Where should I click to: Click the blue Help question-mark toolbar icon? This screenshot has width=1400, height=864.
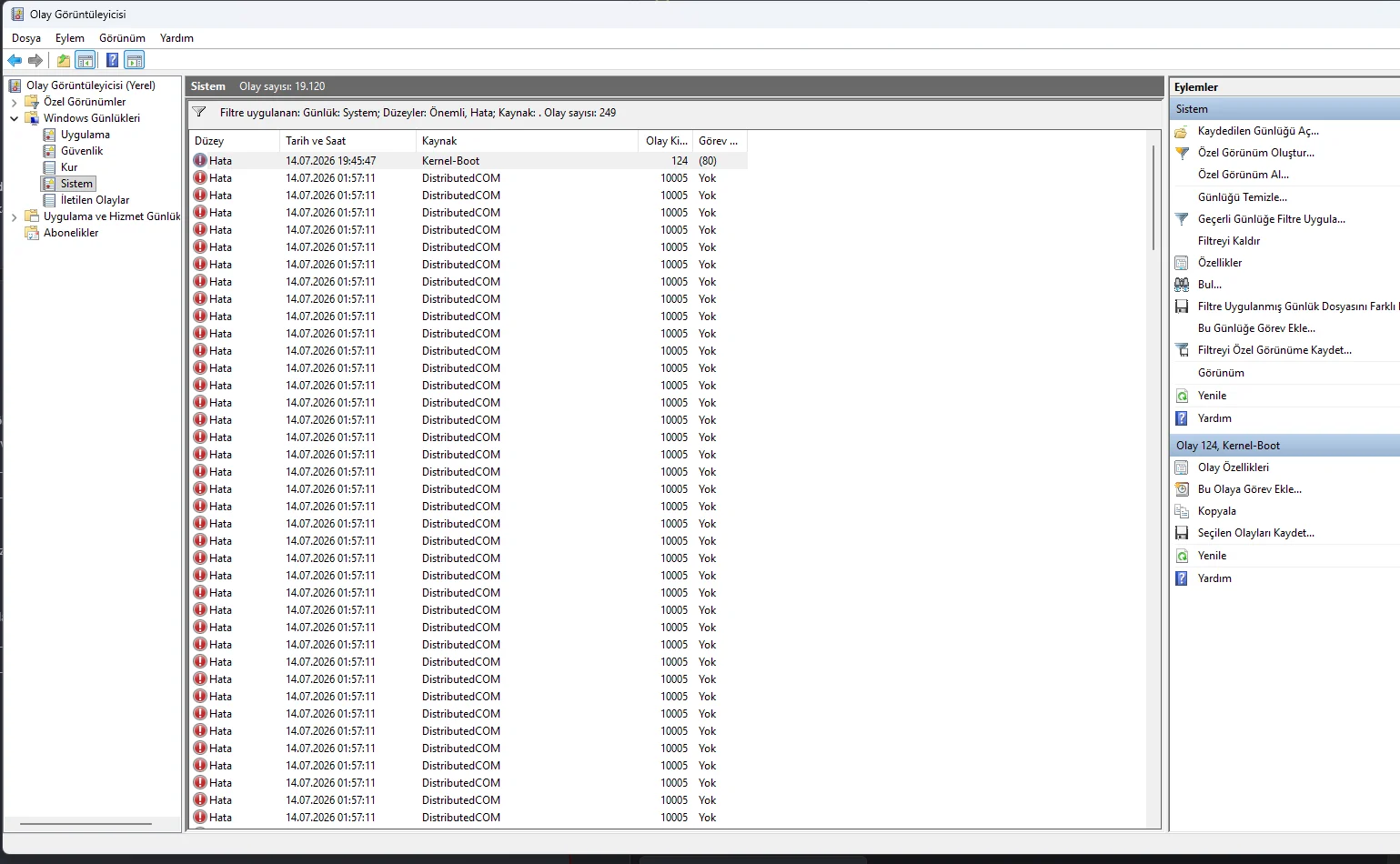point(112,61)
